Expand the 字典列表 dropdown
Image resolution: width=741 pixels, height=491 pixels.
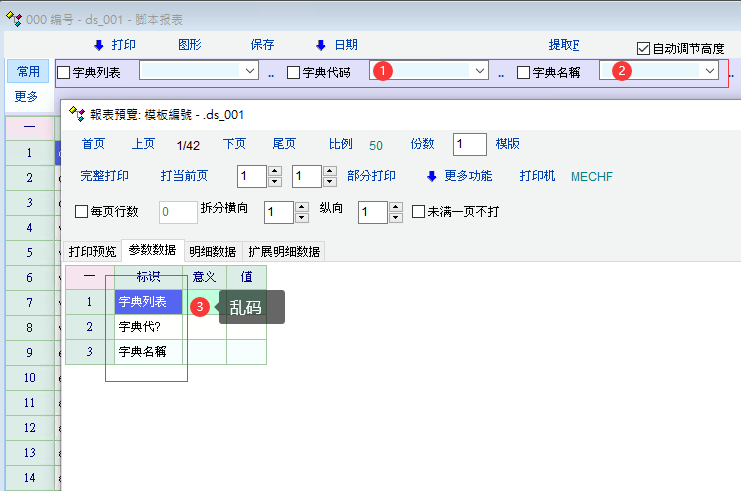pyautogui.click(x=250, y=71)
